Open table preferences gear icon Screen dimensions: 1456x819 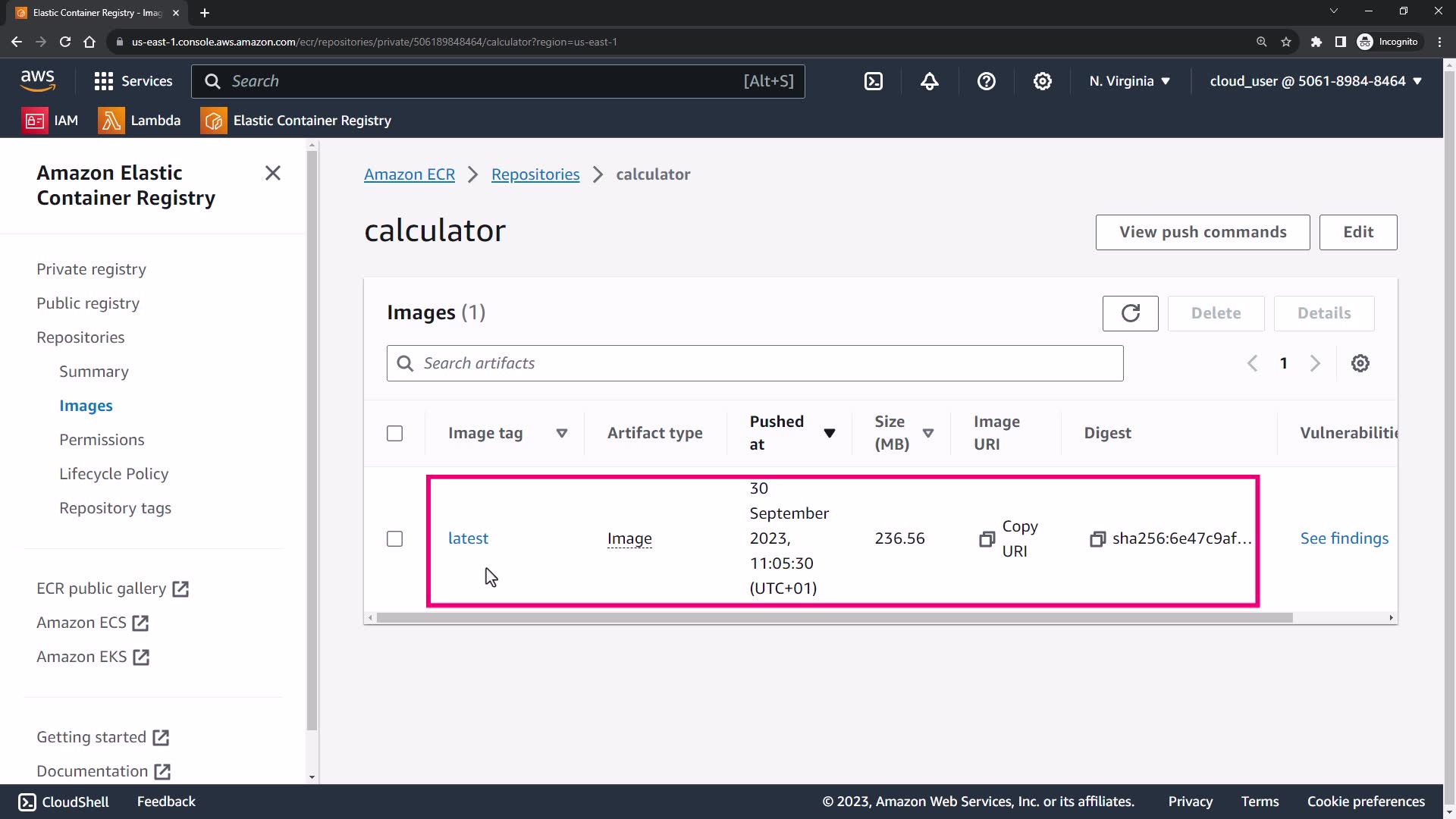tap(1360, 363)
